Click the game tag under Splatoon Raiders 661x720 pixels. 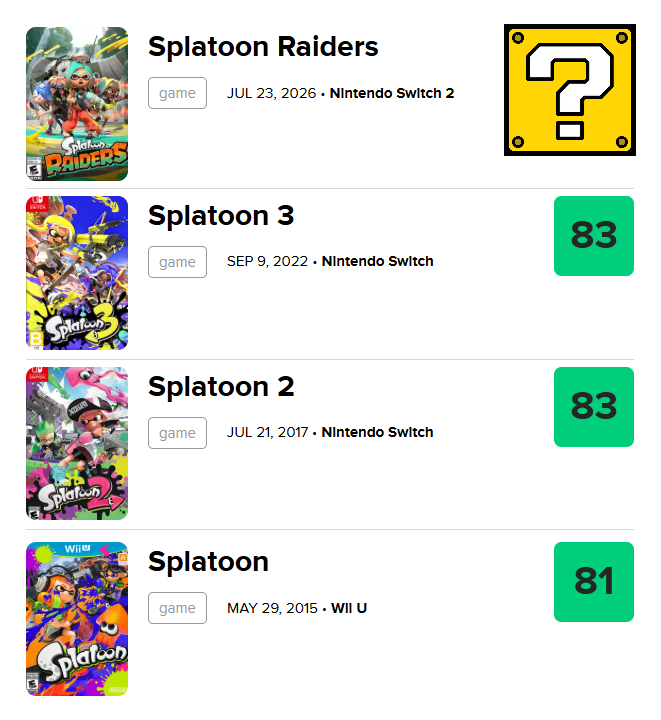point(177,93)
